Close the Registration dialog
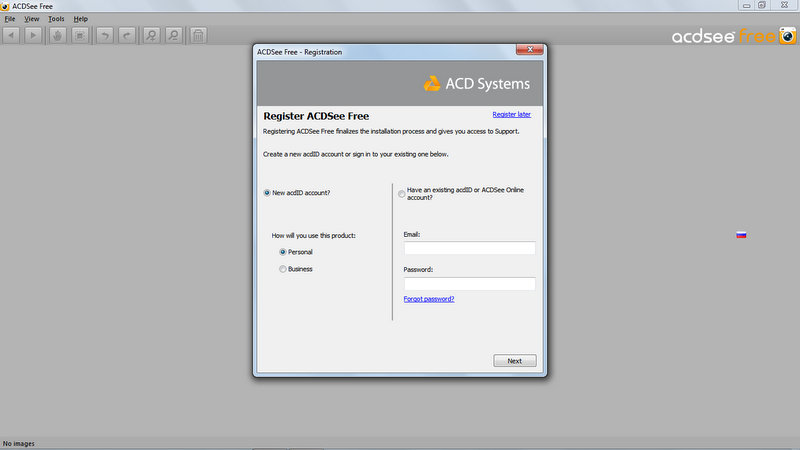The width and height of the screenshot is (800, 450). click(530, 49)
